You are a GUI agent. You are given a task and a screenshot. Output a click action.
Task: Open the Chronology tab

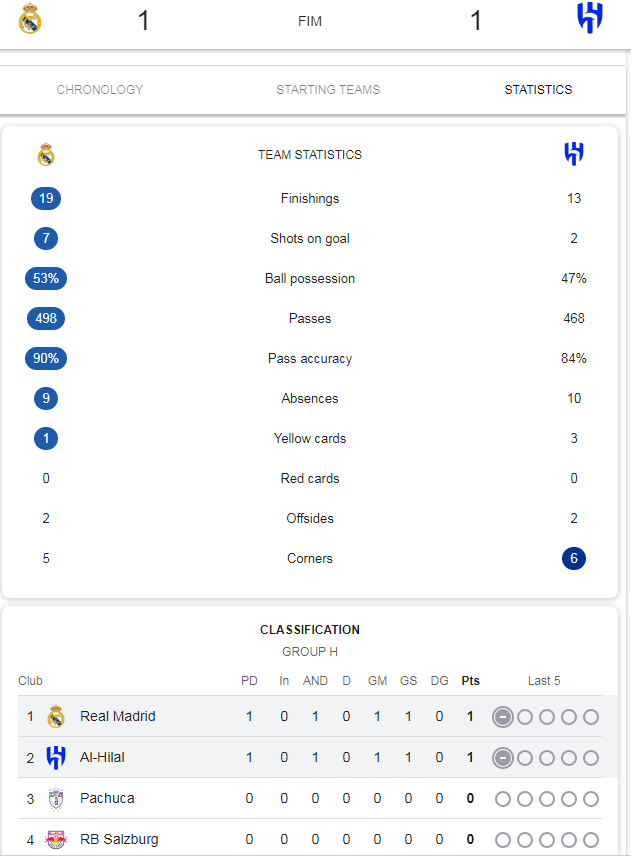click(100, 90)
